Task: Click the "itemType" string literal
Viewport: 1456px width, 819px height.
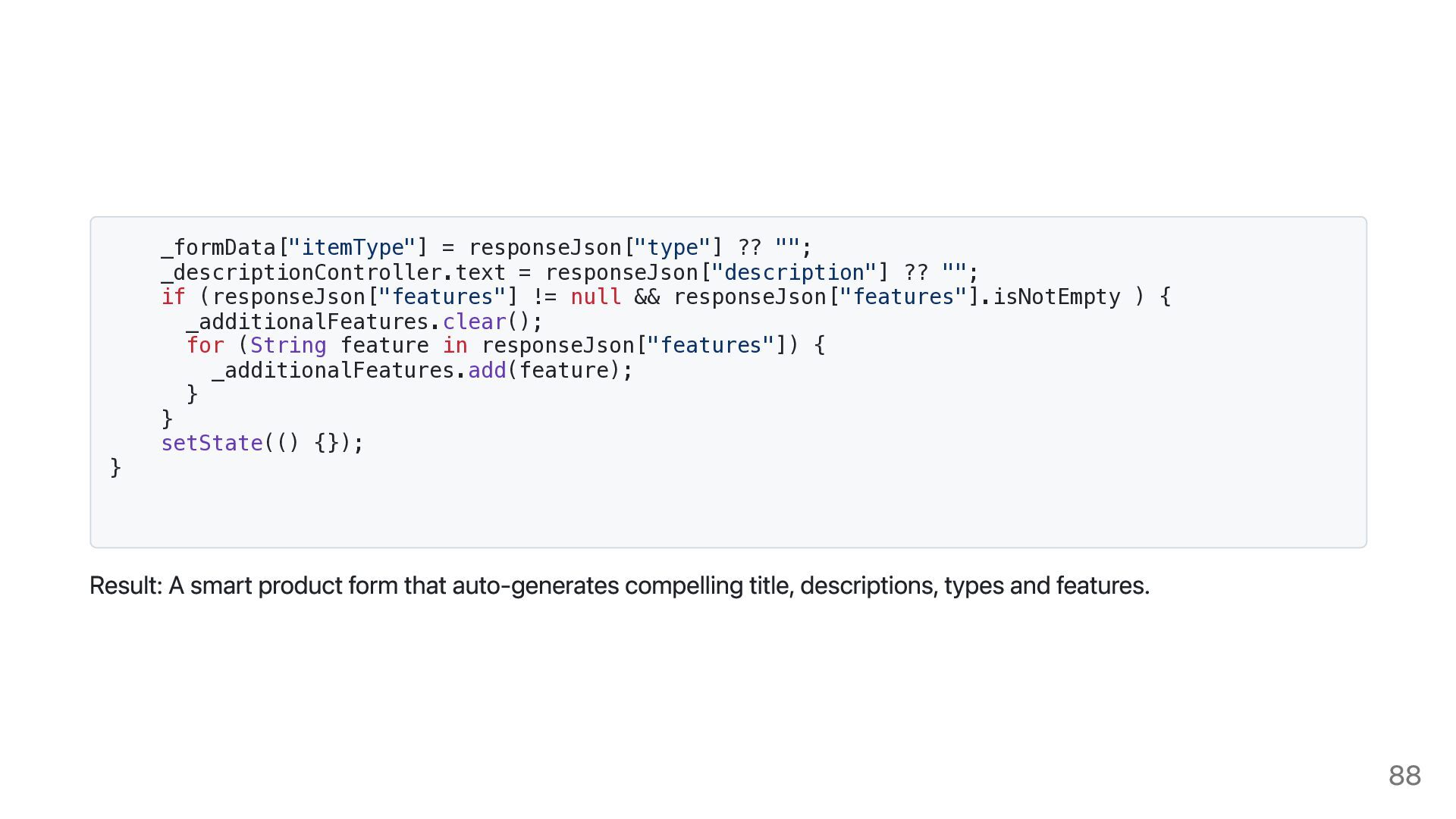Action: pos(353,248)
